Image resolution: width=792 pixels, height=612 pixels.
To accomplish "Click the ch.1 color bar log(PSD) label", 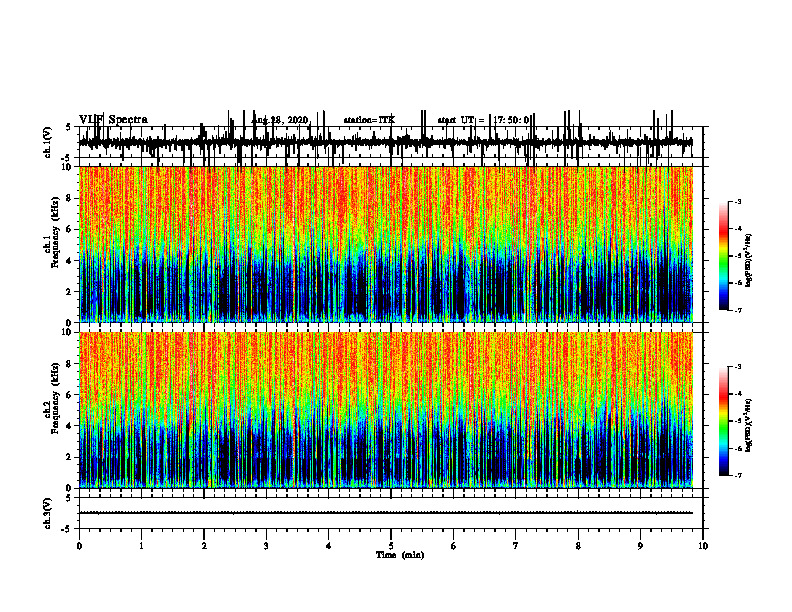I will tap(749, 261).
